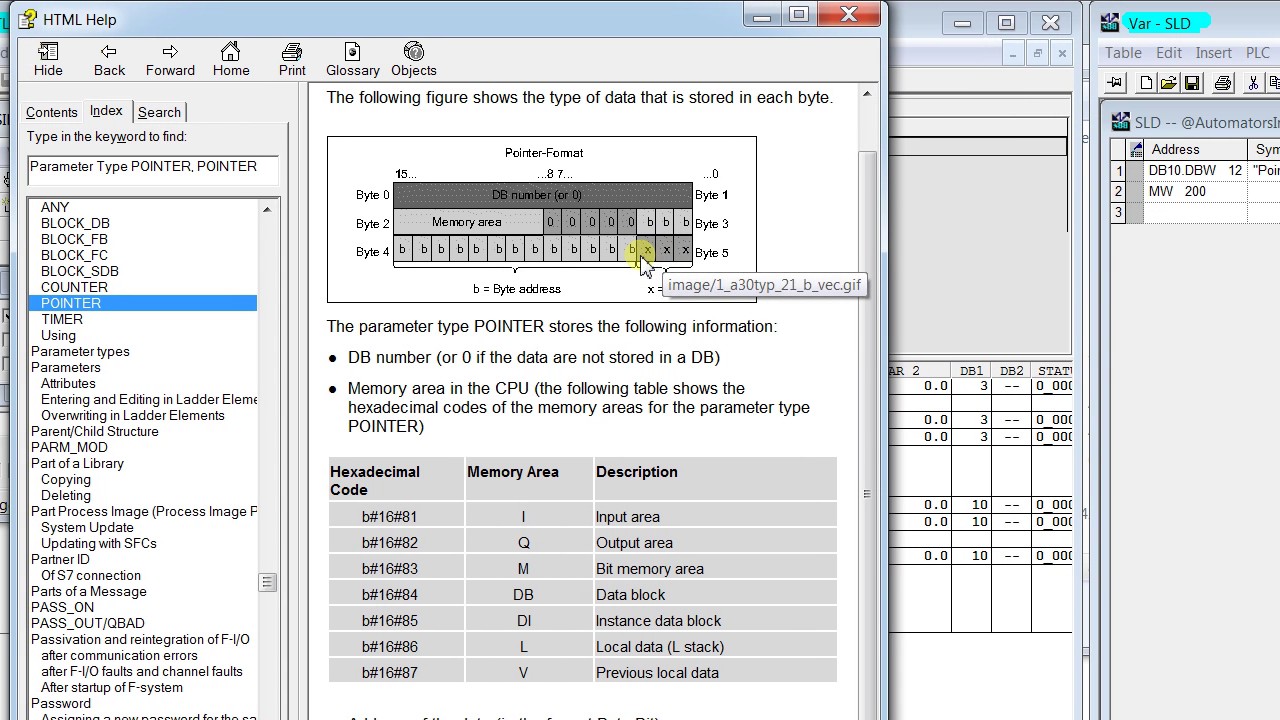This screenshot has height=720, width=1280.
Task: Click the help content scroll-up arrow
Action: [x=866, y=95]
